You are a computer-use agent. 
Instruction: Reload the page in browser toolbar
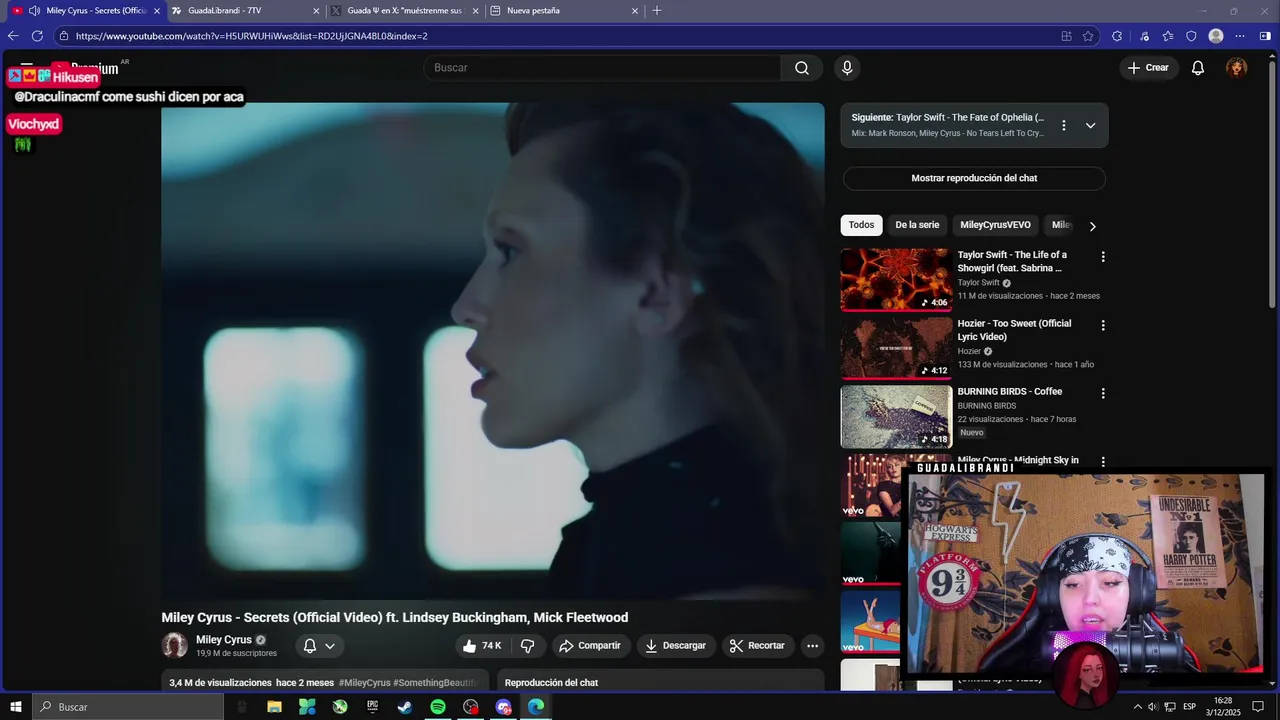37,36
